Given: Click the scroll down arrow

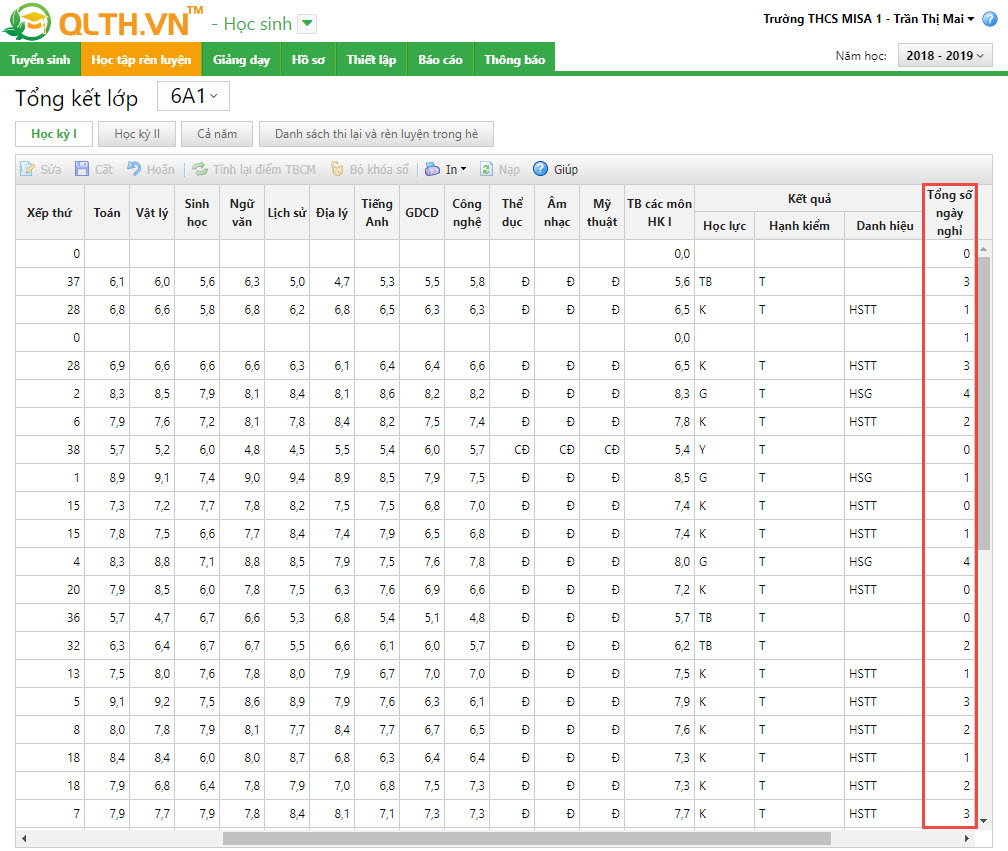Looking at the screenshot, I should [x=984, y=821].
